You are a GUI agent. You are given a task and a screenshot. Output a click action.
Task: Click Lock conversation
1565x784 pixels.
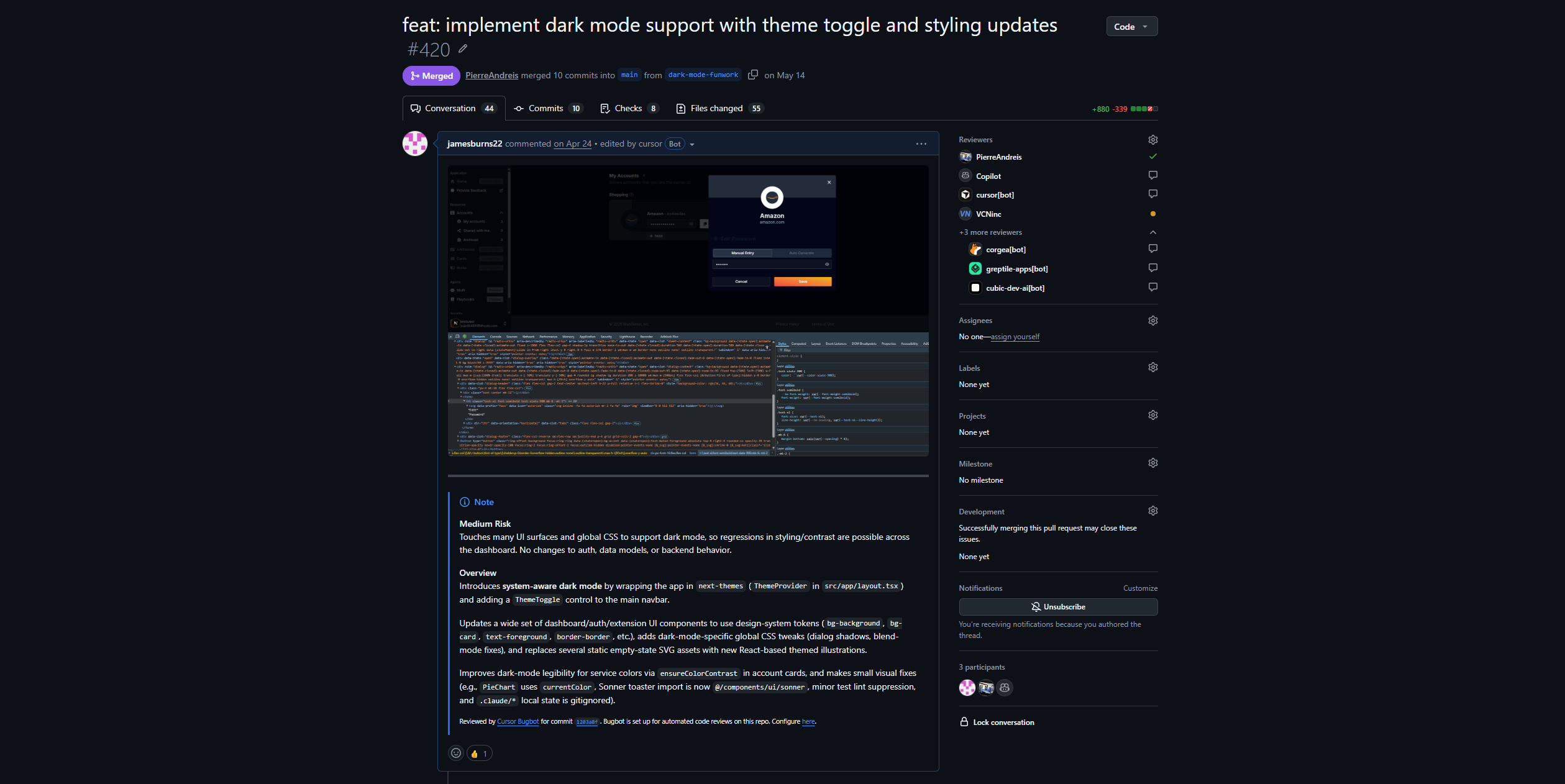pos(997,722)
